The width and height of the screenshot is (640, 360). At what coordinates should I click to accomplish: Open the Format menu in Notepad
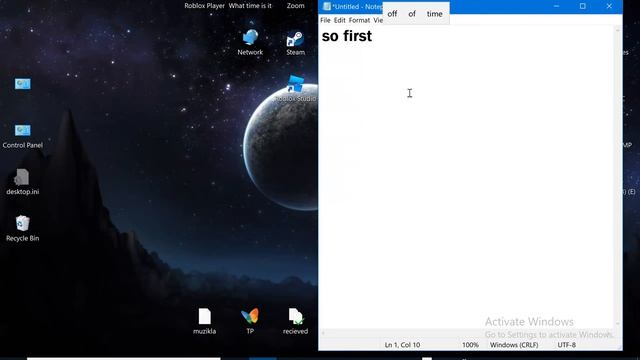click(359, 20)
